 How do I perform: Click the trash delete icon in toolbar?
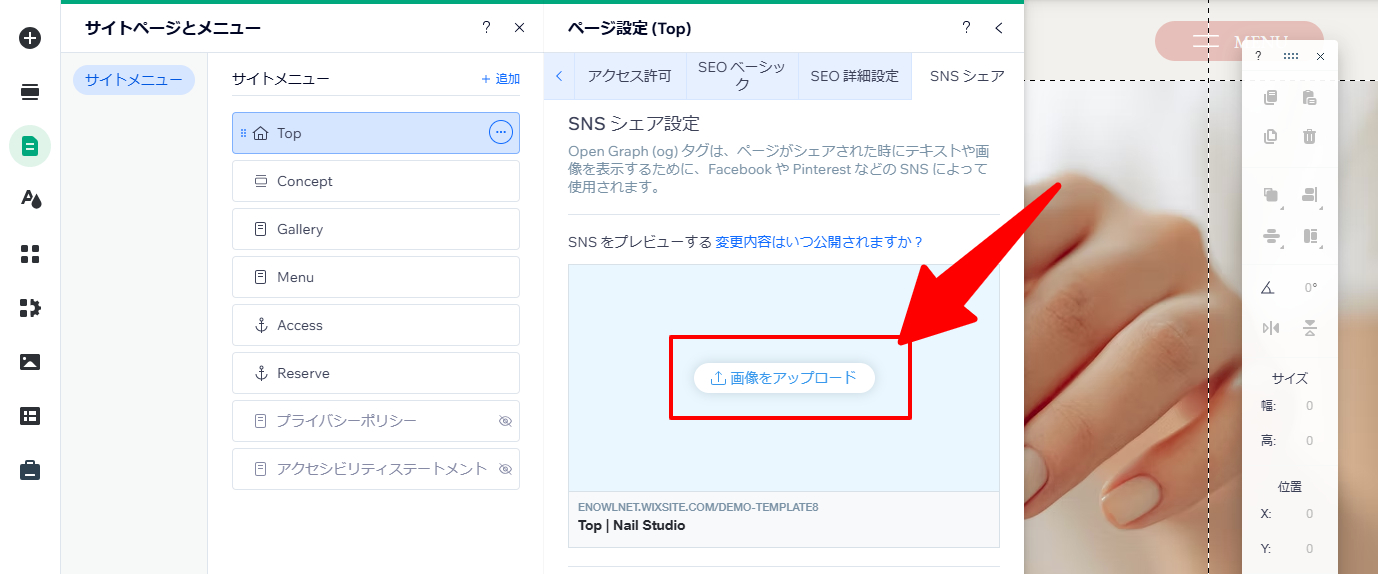(1309, 137)
